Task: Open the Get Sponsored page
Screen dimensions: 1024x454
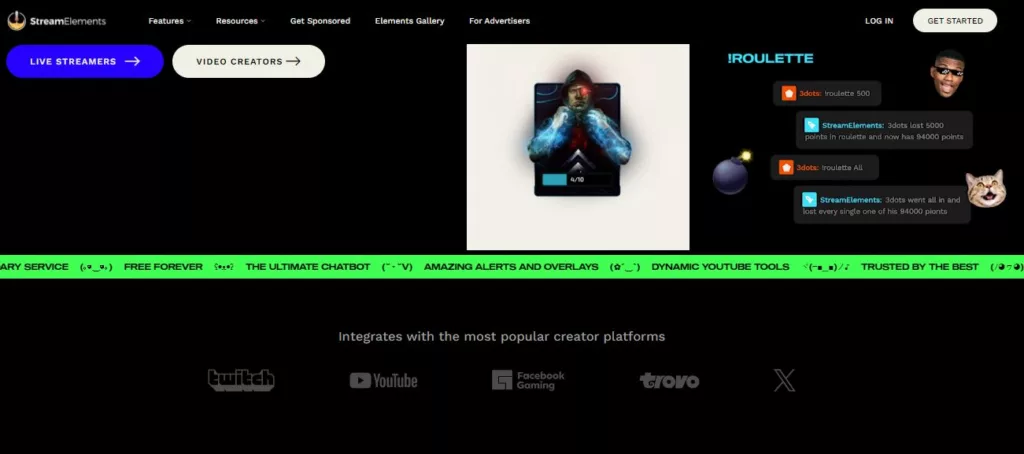Action: point(320,21)
